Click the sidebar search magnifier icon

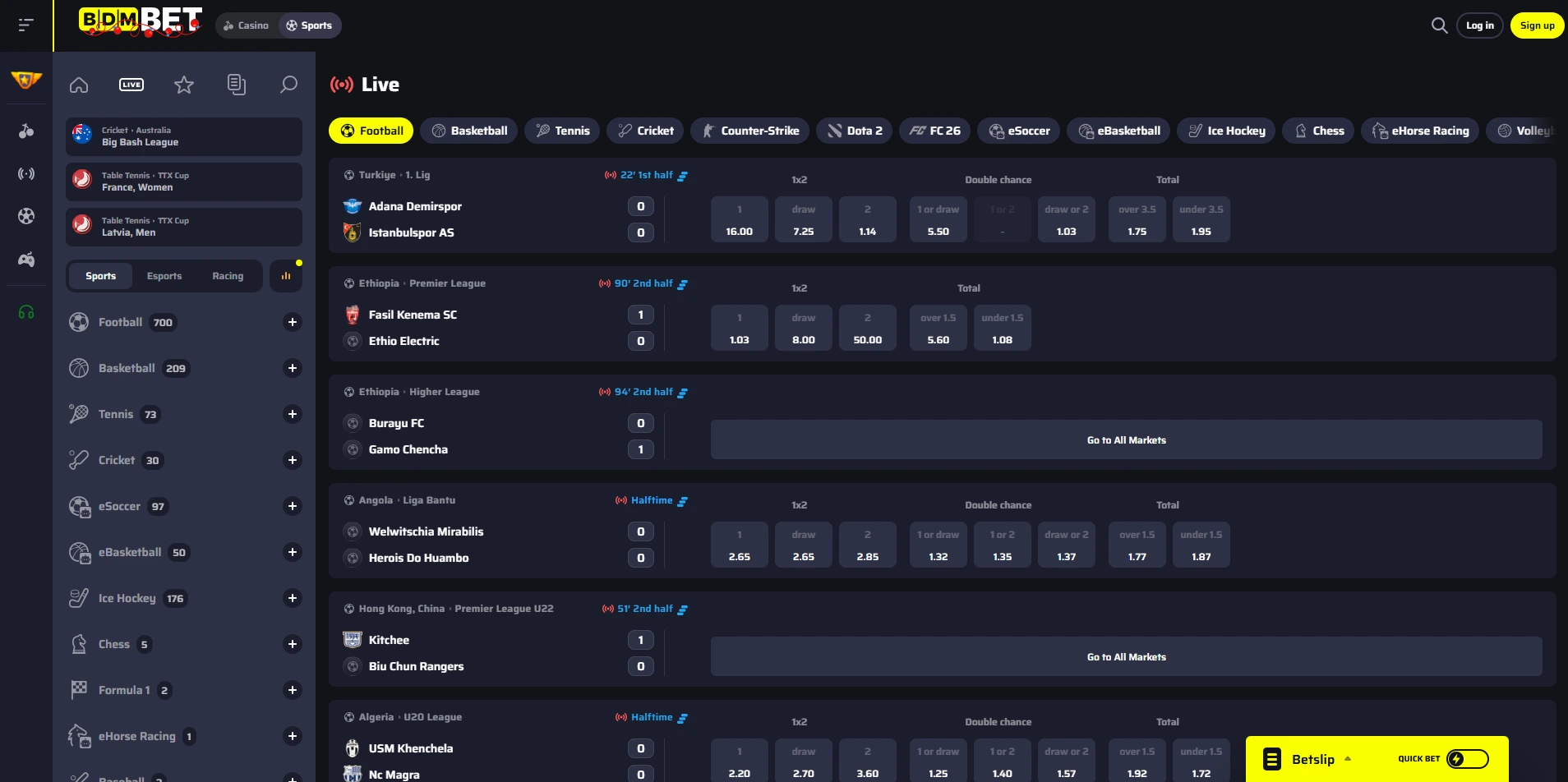(x=288, y=85)
